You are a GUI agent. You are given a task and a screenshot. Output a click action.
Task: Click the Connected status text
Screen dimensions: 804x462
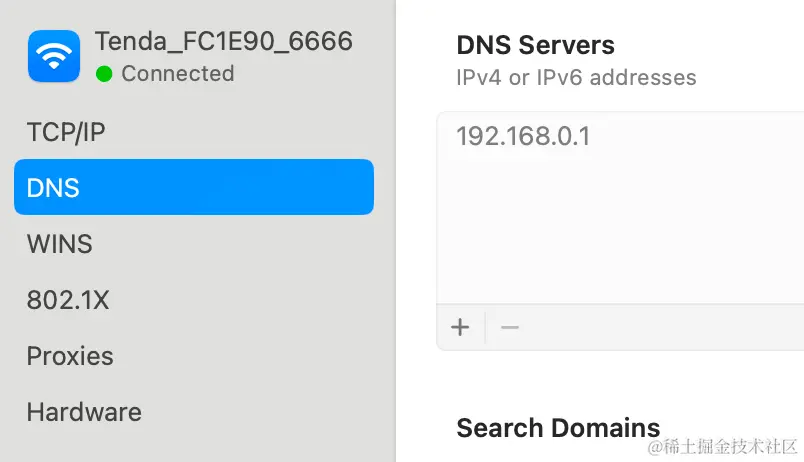tap(178, 74)
